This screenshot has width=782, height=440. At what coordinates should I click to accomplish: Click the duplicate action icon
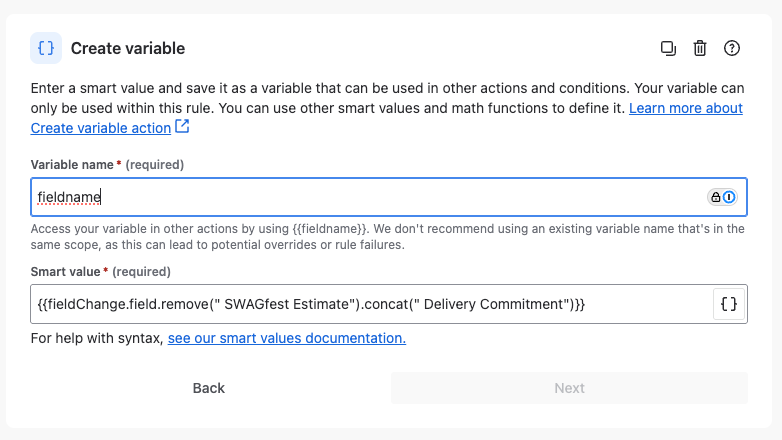[x=668, y=48]
